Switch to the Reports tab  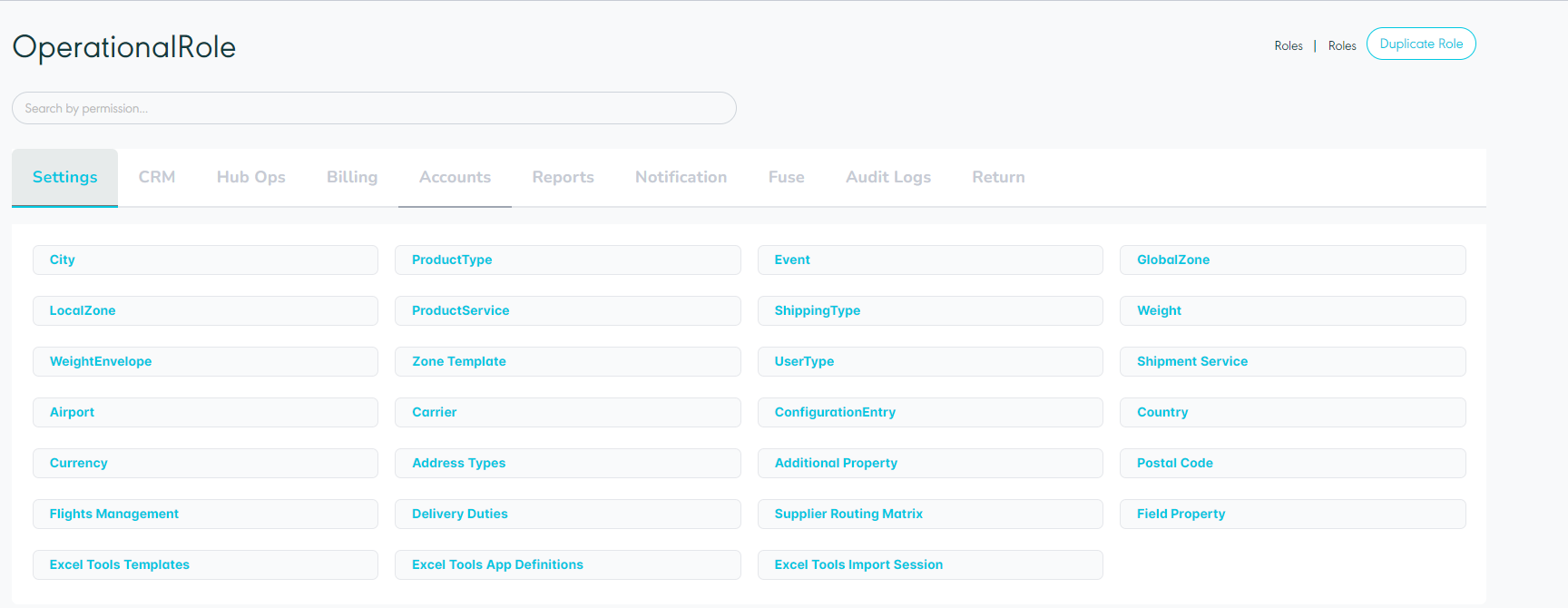coord(563,178)
